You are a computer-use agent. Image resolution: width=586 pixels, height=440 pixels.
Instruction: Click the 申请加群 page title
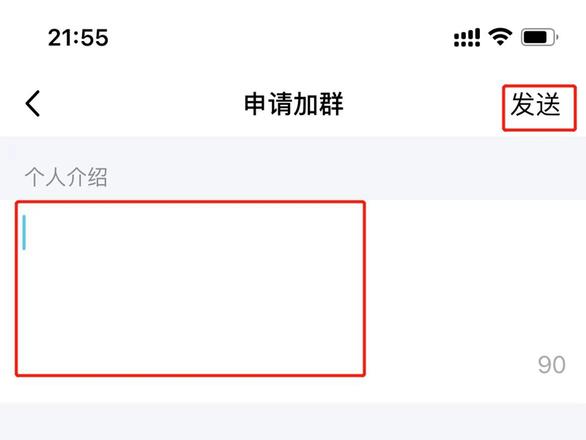(293, 104)
